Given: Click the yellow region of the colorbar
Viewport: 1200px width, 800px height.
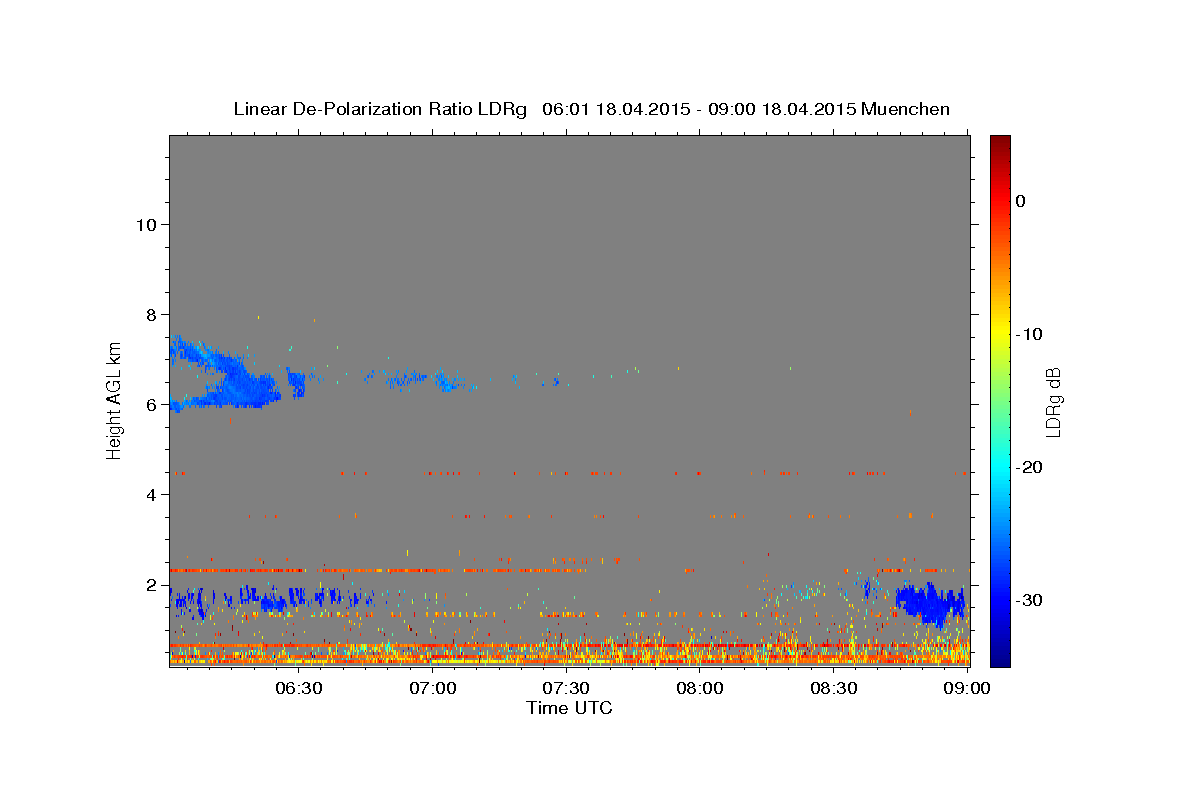Looking at the screenshot, I should click(1000, 334).
